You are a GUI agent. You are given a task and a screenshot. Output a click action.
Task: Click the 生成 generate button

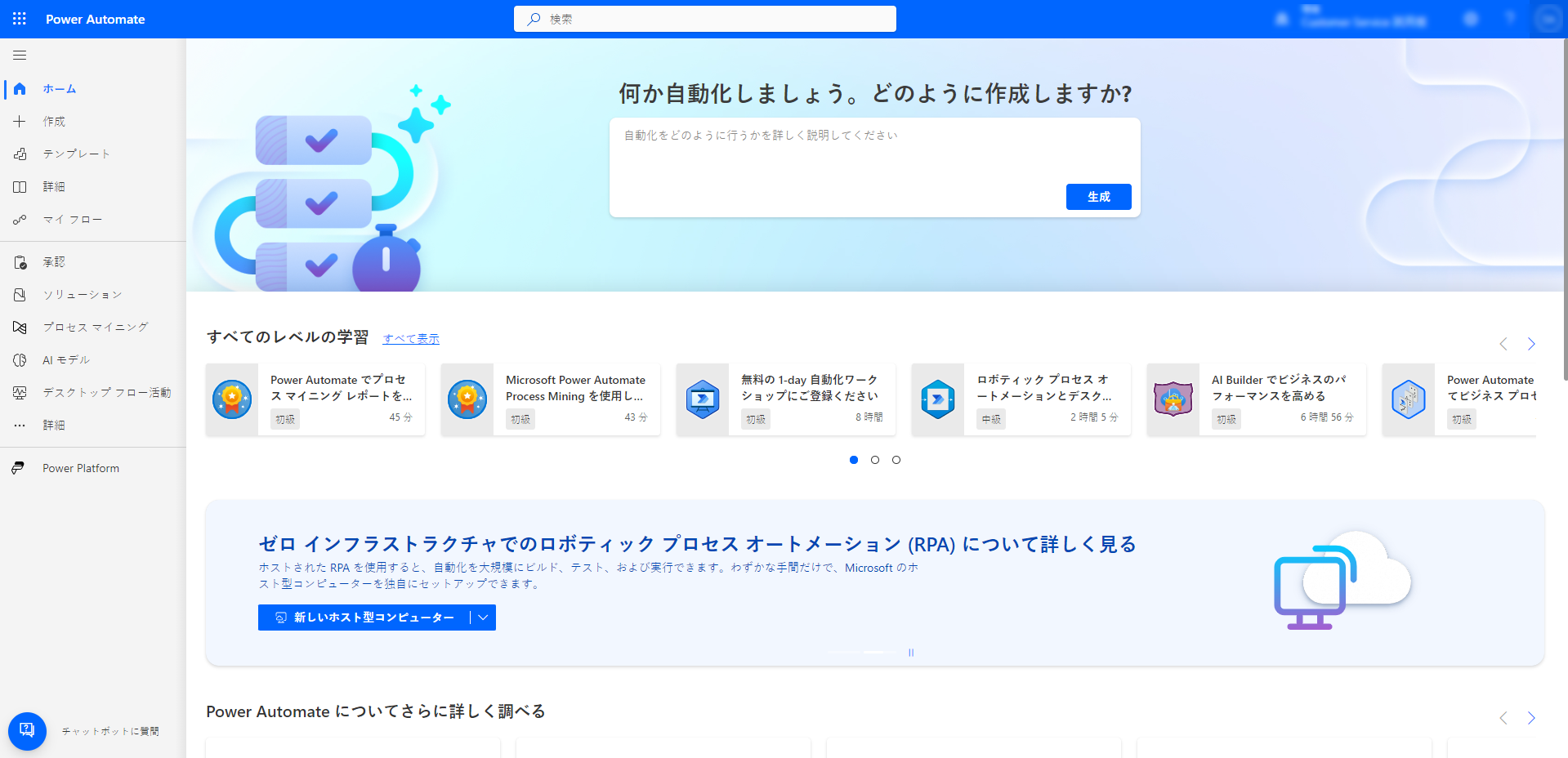click(1099, 197)
